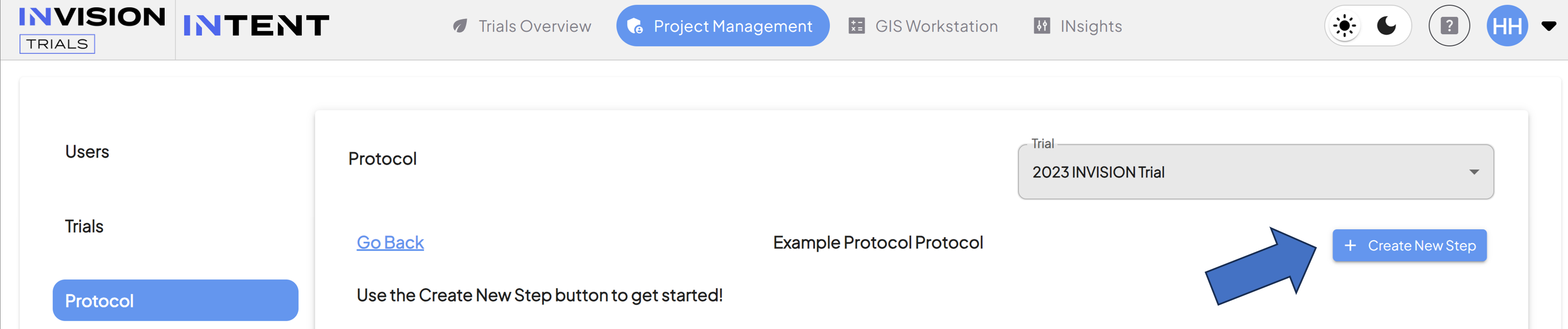Click the INVISION Trials logo
The width and height of the screenshot is (1568, 329).
click(92, 29)
